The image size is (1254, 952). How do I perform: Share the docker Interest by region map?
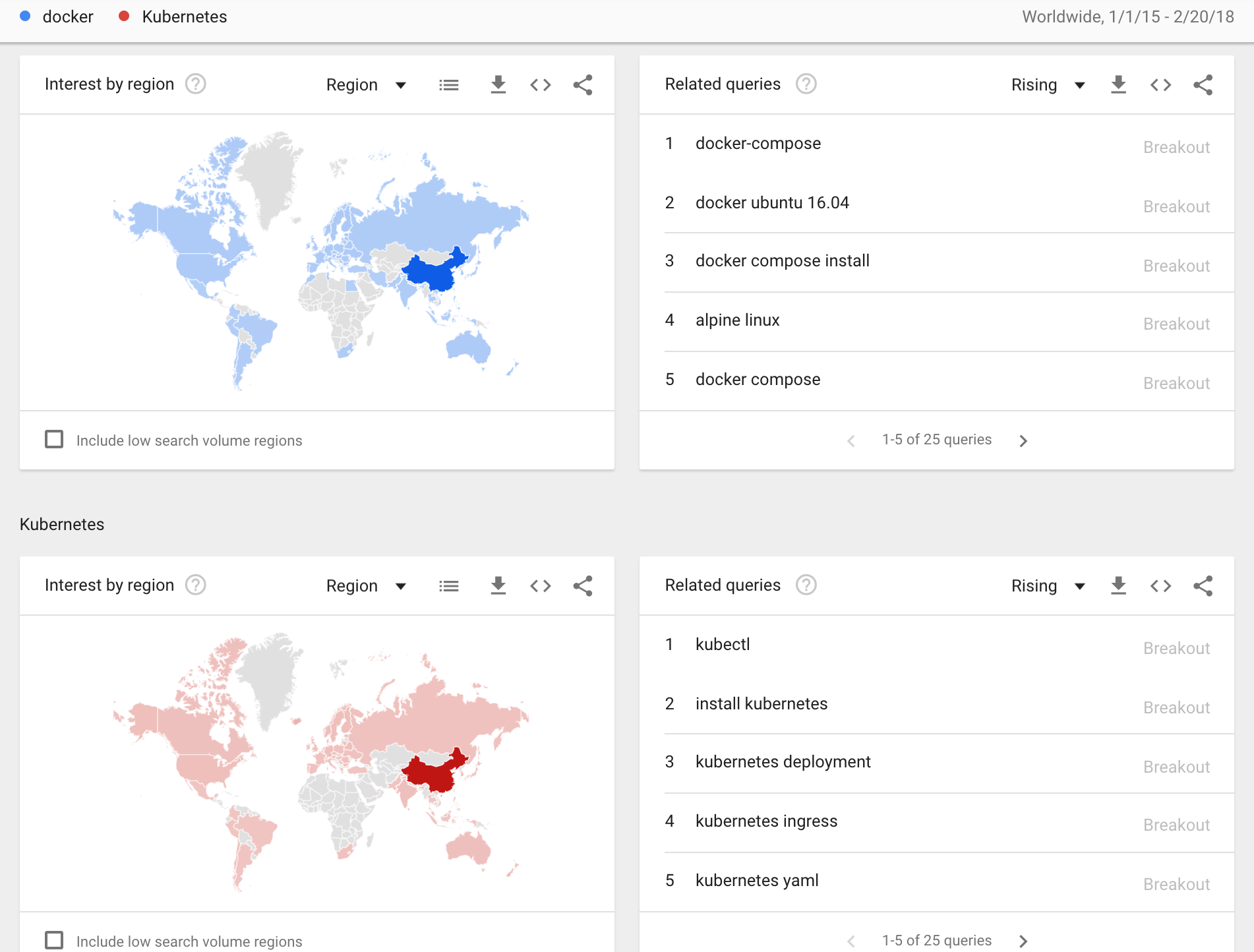click(583, 84)
